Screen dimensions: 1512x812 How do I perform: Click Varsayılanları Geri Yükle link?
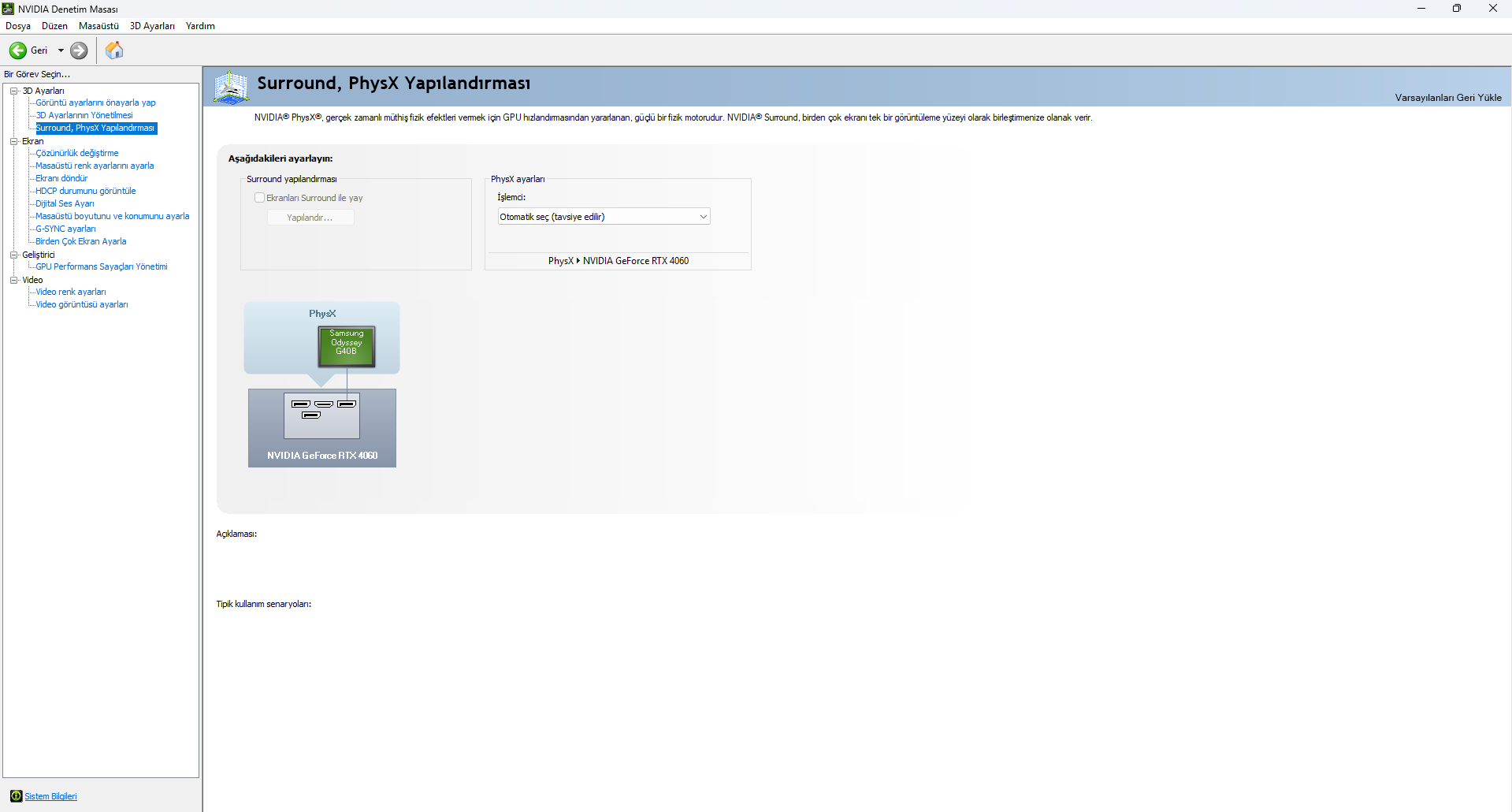[x=1448, y=98]
